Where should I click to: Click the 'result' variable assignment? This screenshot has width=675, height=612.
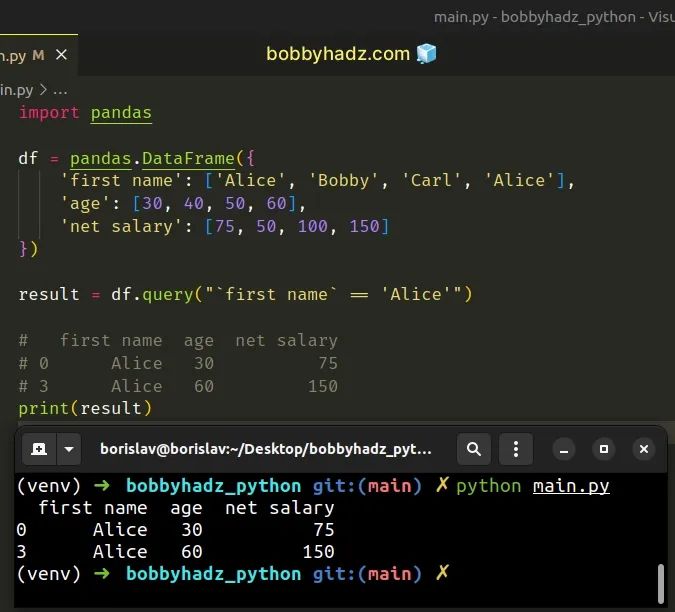click(49, 295)
